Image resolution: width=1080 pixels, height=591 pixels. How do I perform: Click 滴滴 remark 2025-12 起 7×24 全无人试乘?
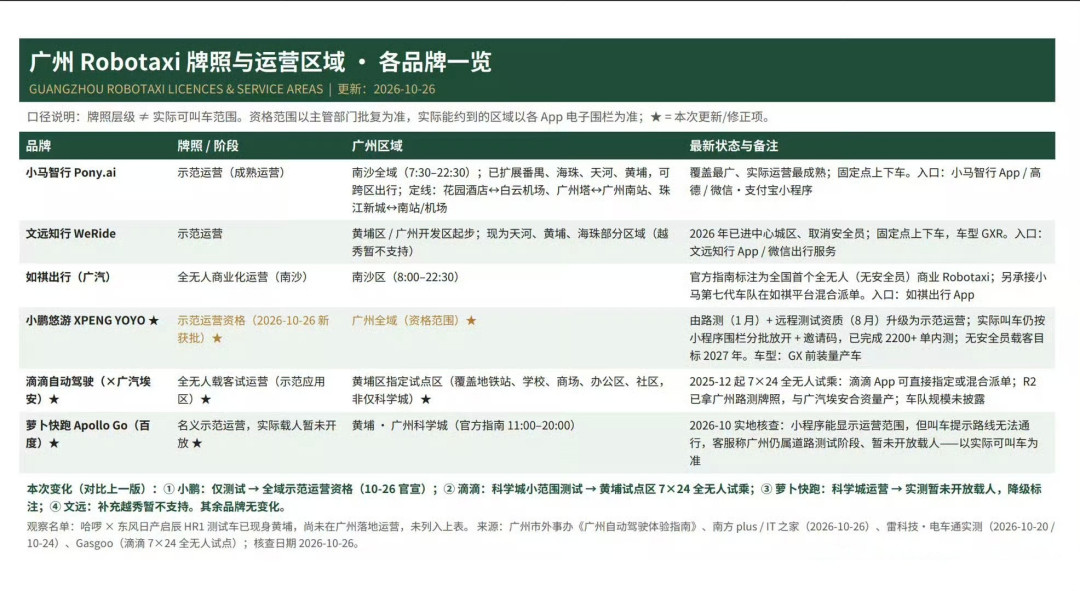[x=863, y=390]
